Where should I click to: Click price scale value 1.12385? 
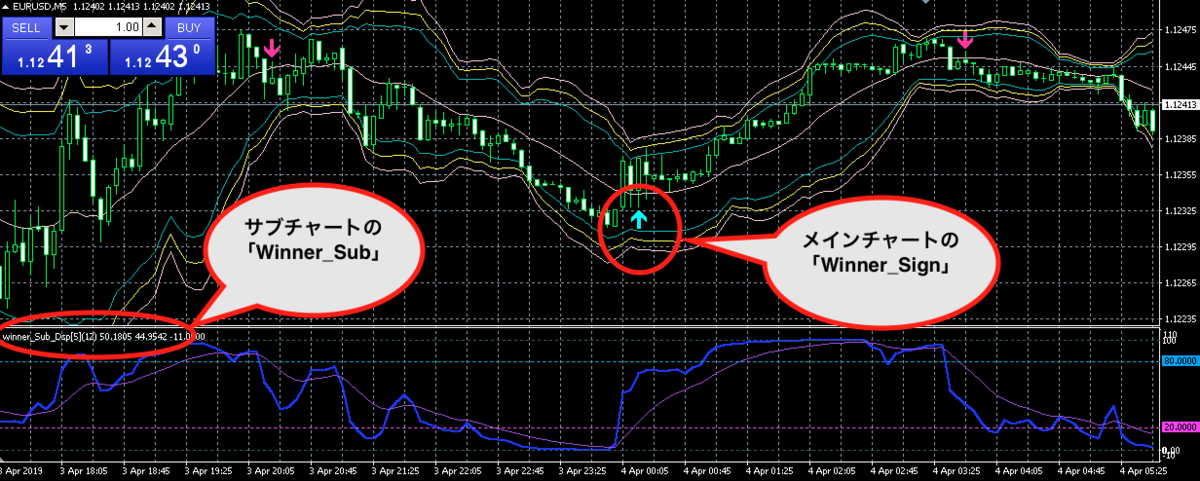(x=1181, y=138)
